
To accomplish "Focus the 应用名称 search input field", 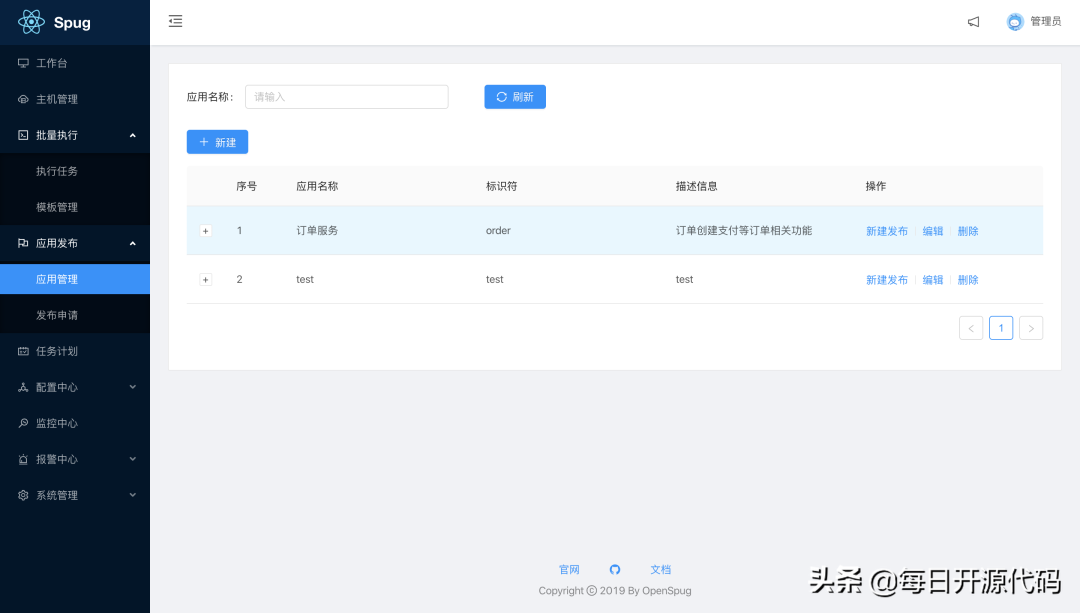I will coord(346,97).
